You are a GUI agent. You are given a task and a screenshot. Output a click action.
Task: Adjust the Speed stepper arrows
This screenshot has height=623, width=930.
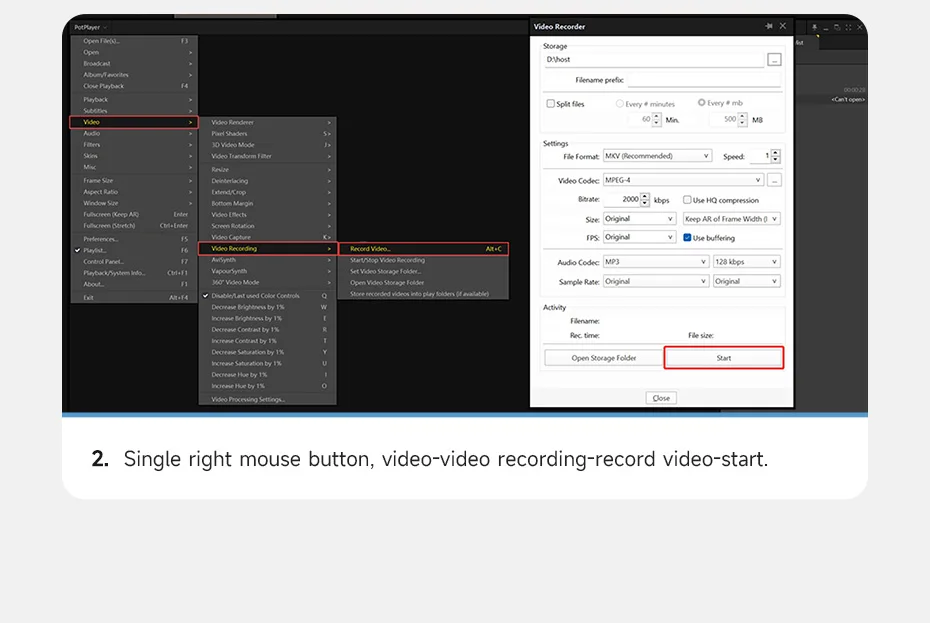coord(775,156)
